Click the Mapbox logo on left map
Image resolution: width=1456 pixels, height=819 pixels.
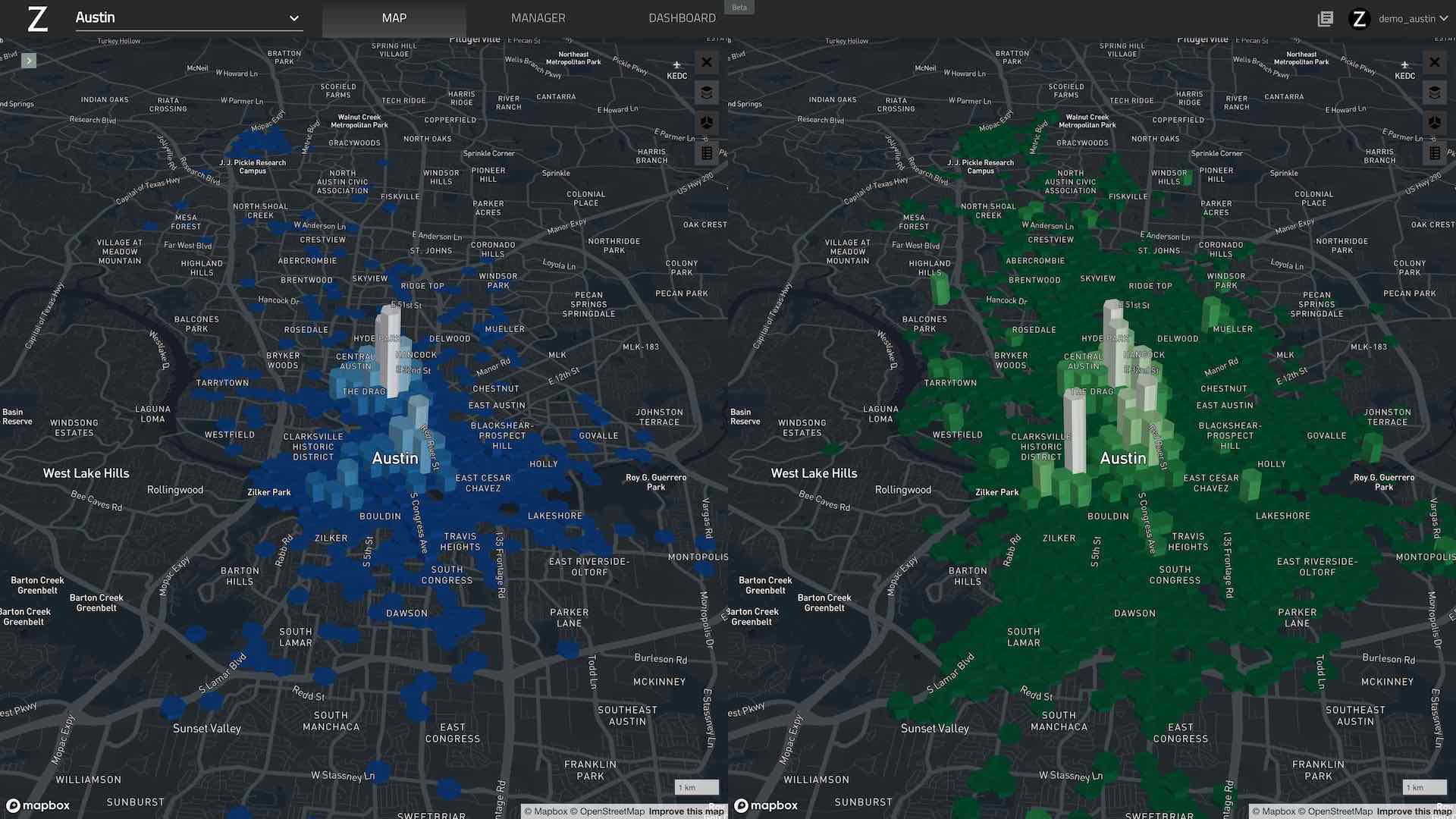38,805
